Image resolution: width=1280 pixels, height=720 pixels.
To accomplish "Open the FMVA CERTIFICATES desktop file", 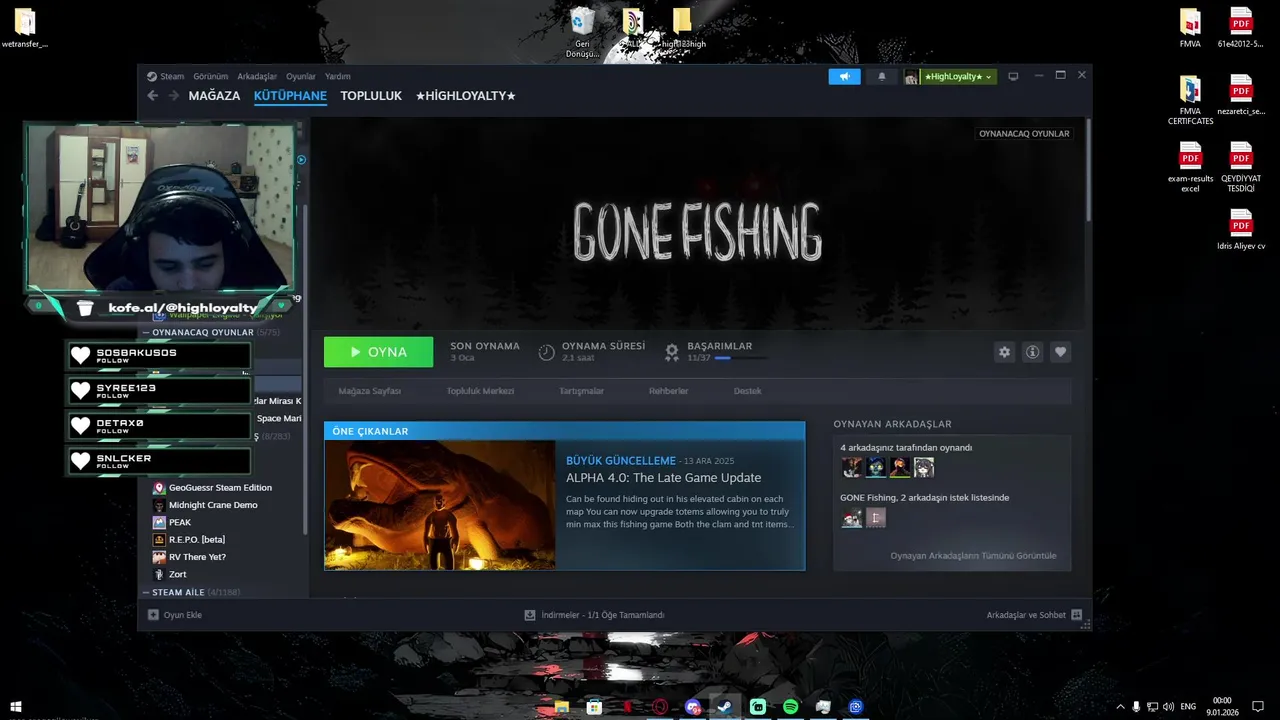I will point(1190,100).
